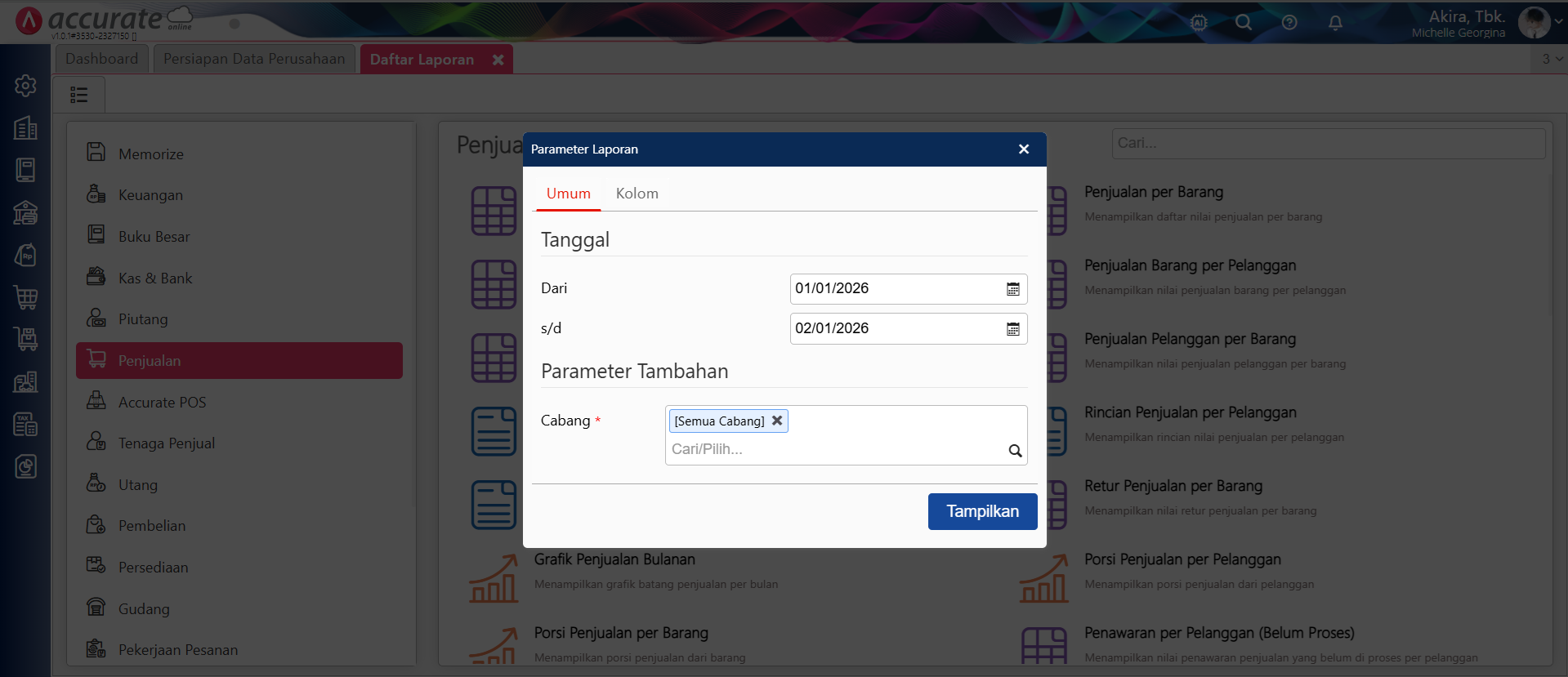Open calendar picker for s/d date
The height and width of the screenshot is (677, 1568).
point(1012,329)
